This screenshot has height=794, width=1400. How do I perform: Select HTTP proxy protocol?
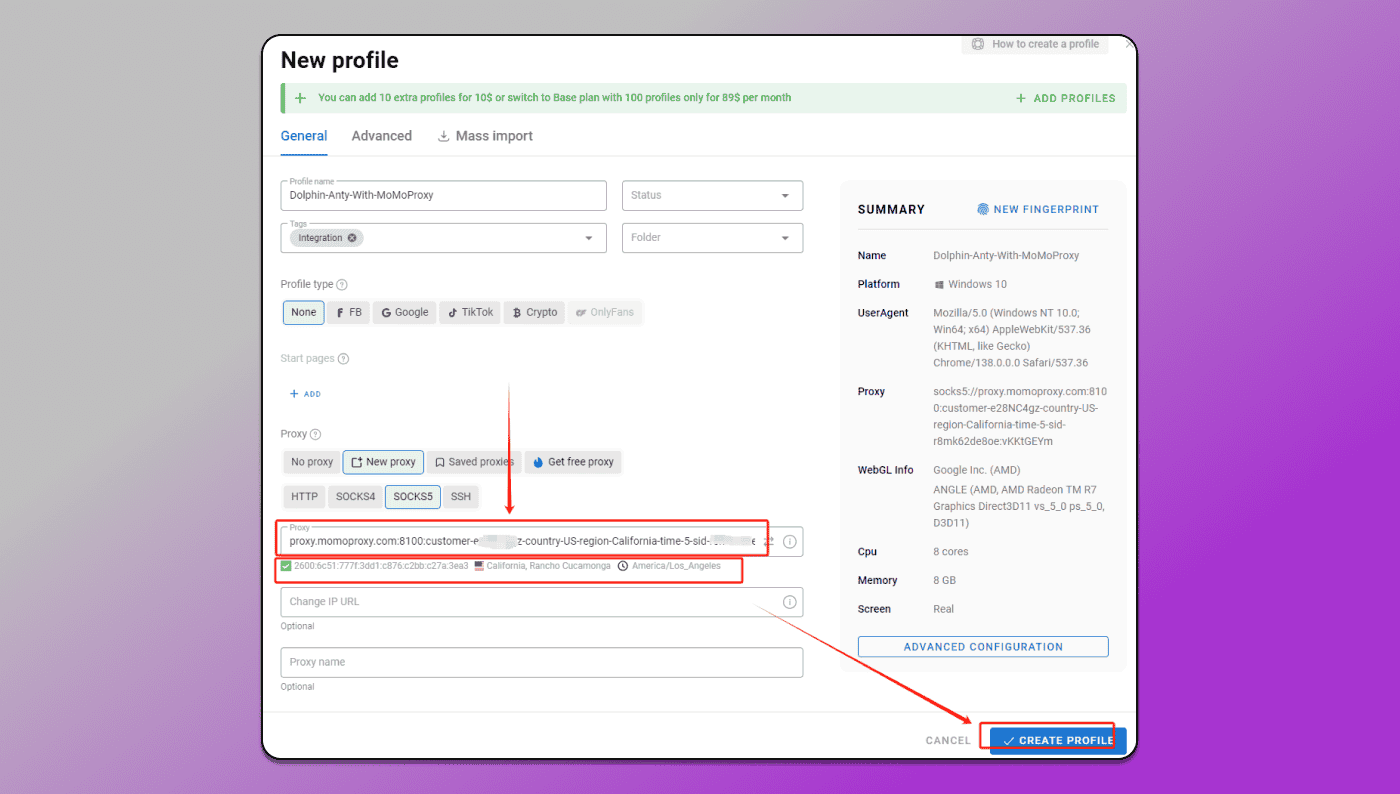304,497
